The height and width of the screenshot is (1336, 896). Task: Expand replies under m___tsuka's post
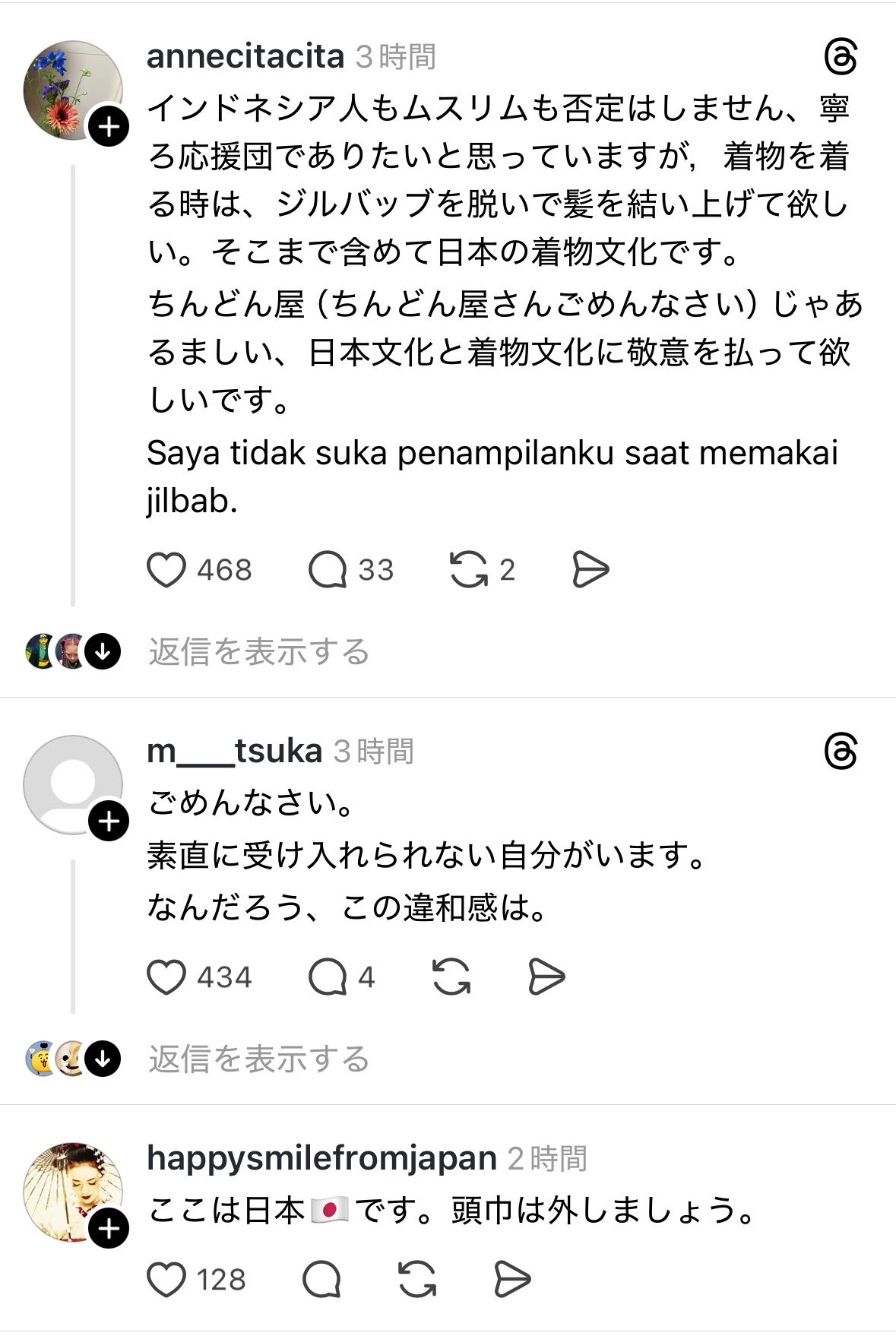[258, 1059]
